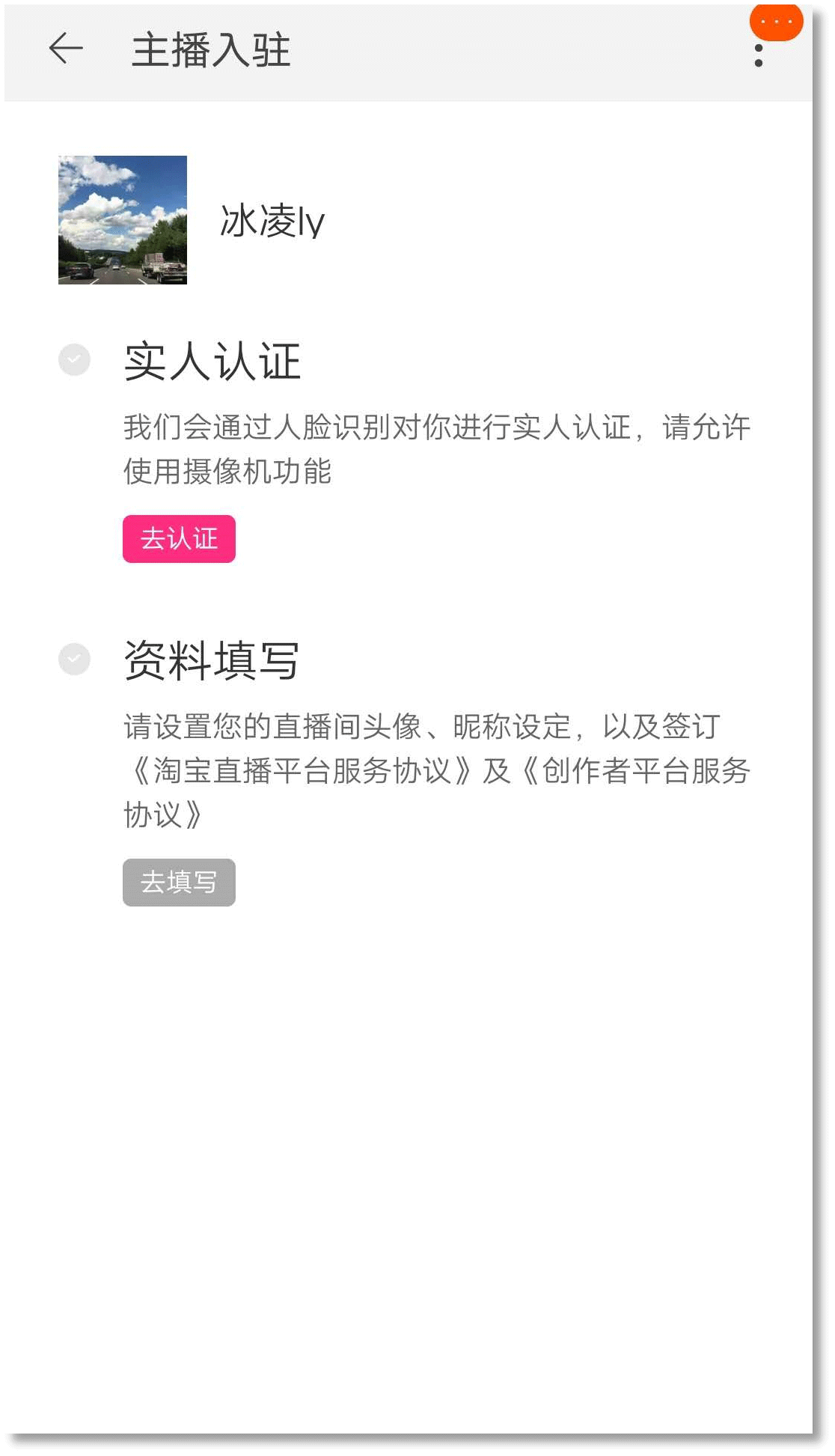Toggle the check circle beside 实人认证
Viewport: 835px width, 1456px height.
point(74,360)
